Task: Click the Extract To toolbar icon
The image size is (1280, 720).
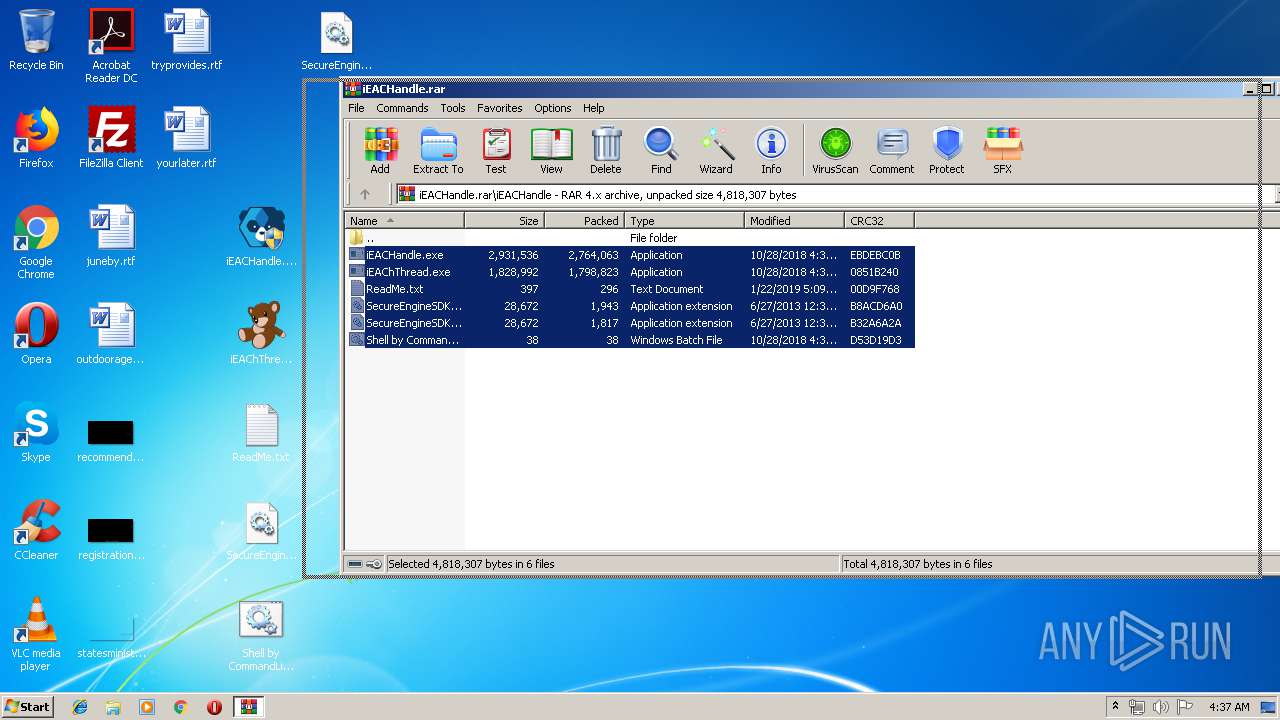Action: click(x=438, y=151)
